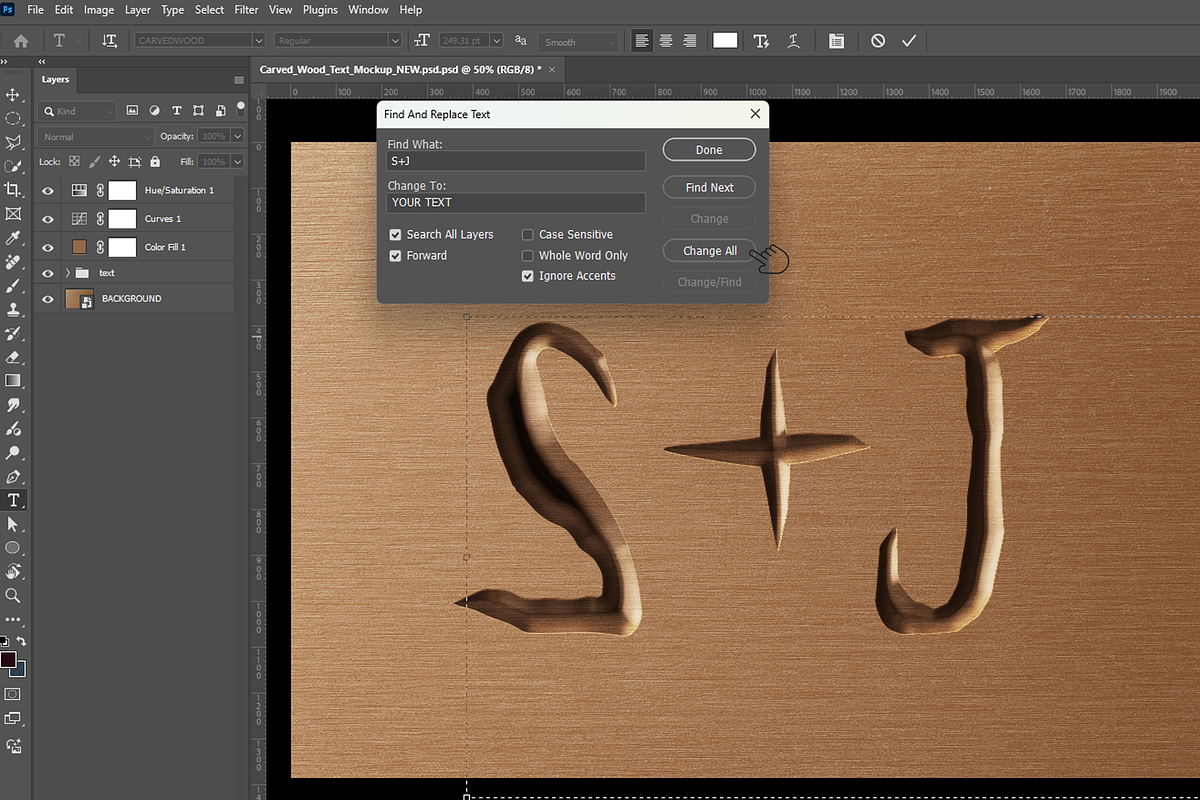This screenshot has width=1200, height=800.
Task: Select the Horizontal Type tool
Action: tap(14, 500)
